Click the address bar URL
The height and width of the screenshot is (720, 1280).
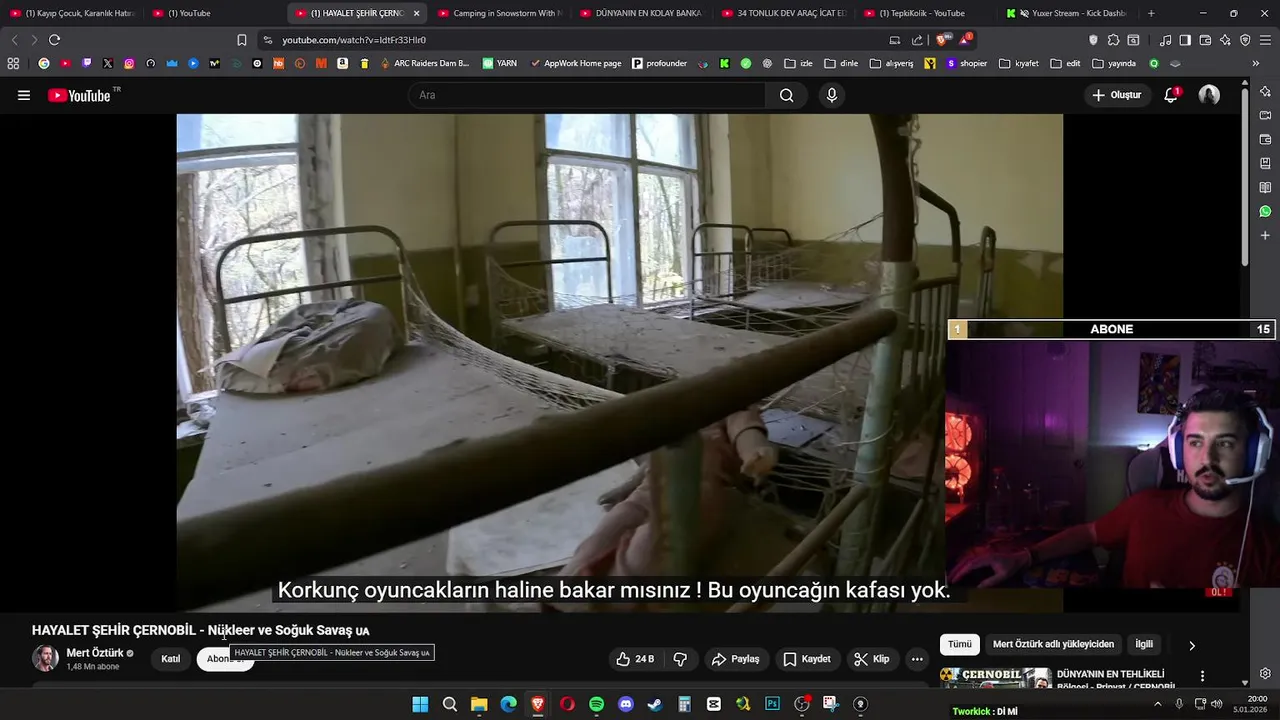tap(354, 40)
